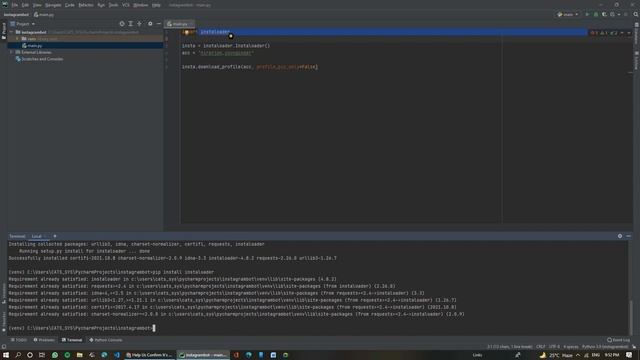
Task: Click the editor warning count indicator
Action: click(604, 33)
